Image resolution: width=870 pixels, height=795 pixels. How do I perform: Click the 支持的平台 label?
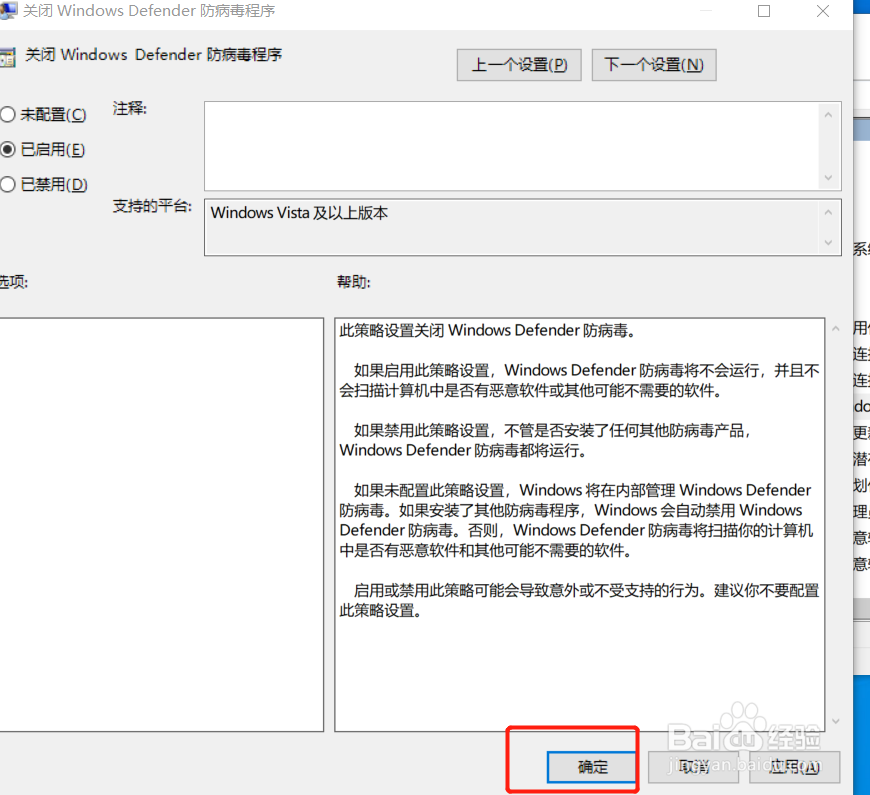pos(152,206)
